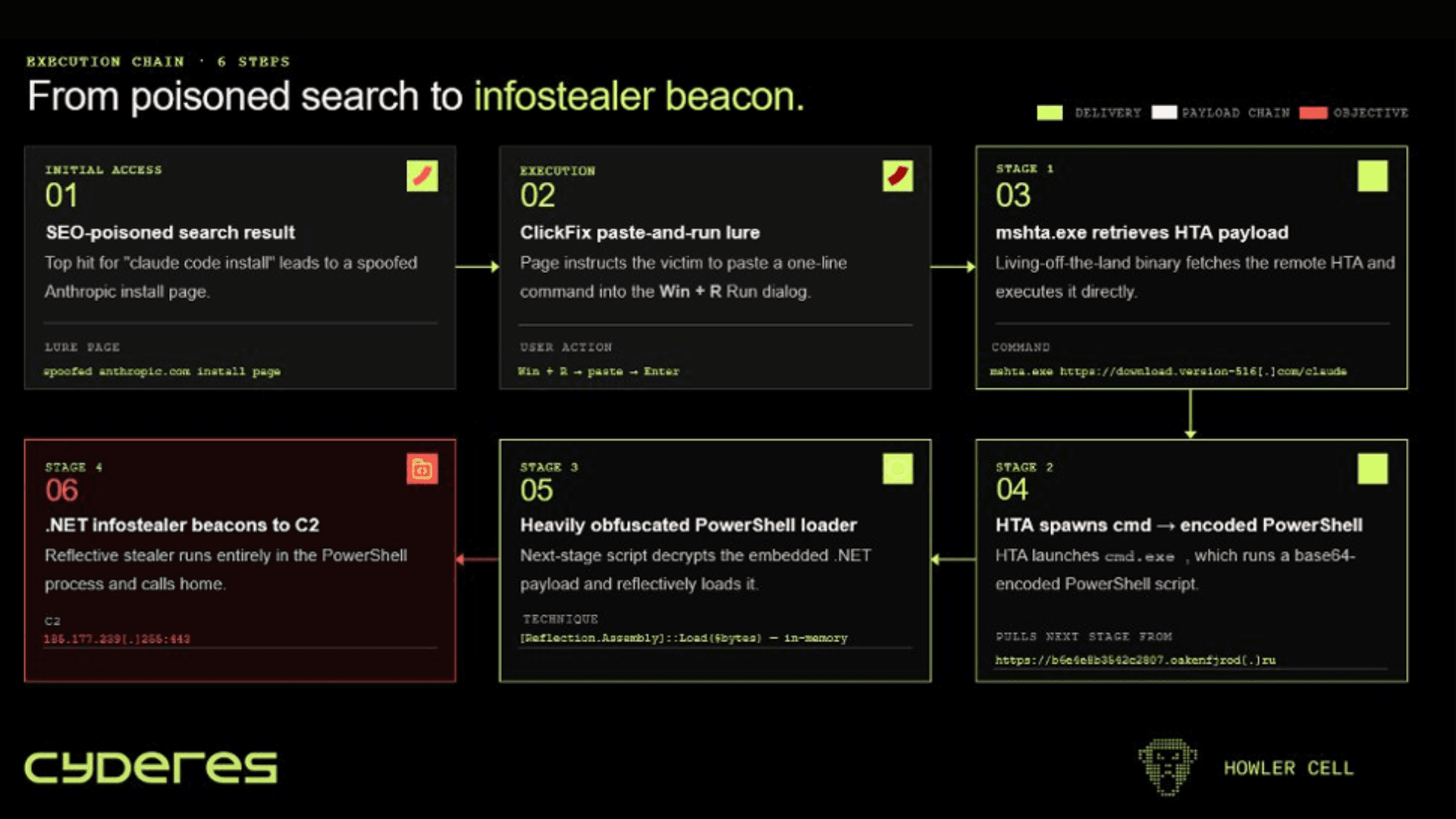Click the "PULLS NEXT STAGE FROM" label
1456x819 pixels.
pos(1084,637)
